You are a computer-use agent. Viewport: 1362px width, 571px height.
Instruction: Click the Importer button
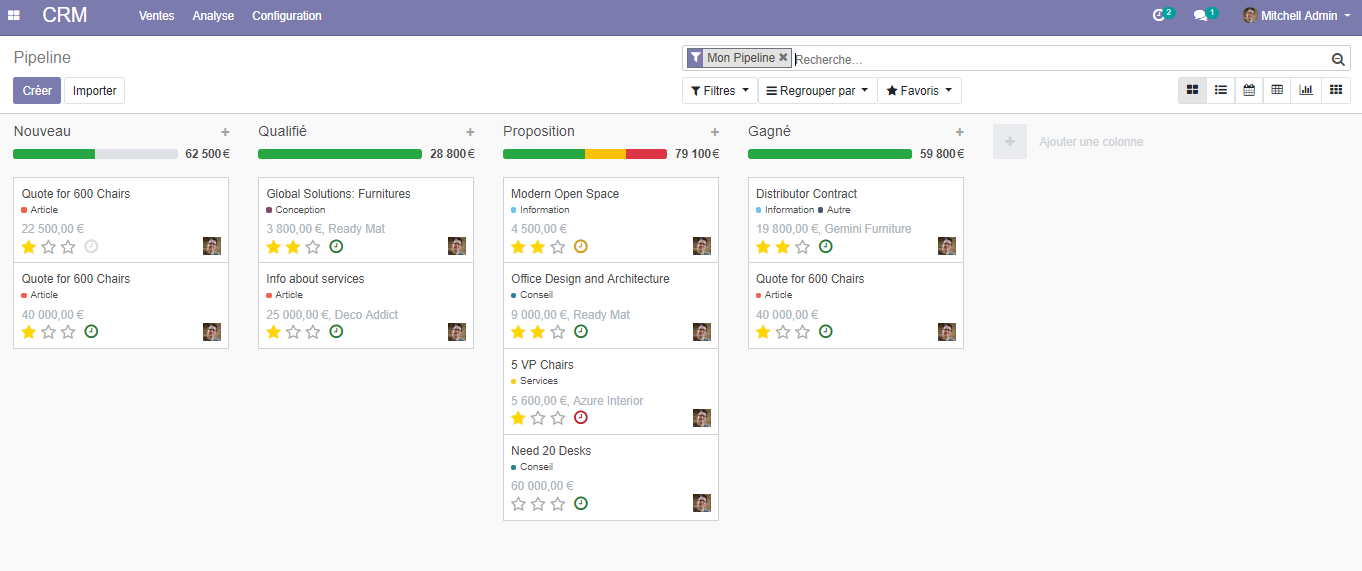point(94,91)
